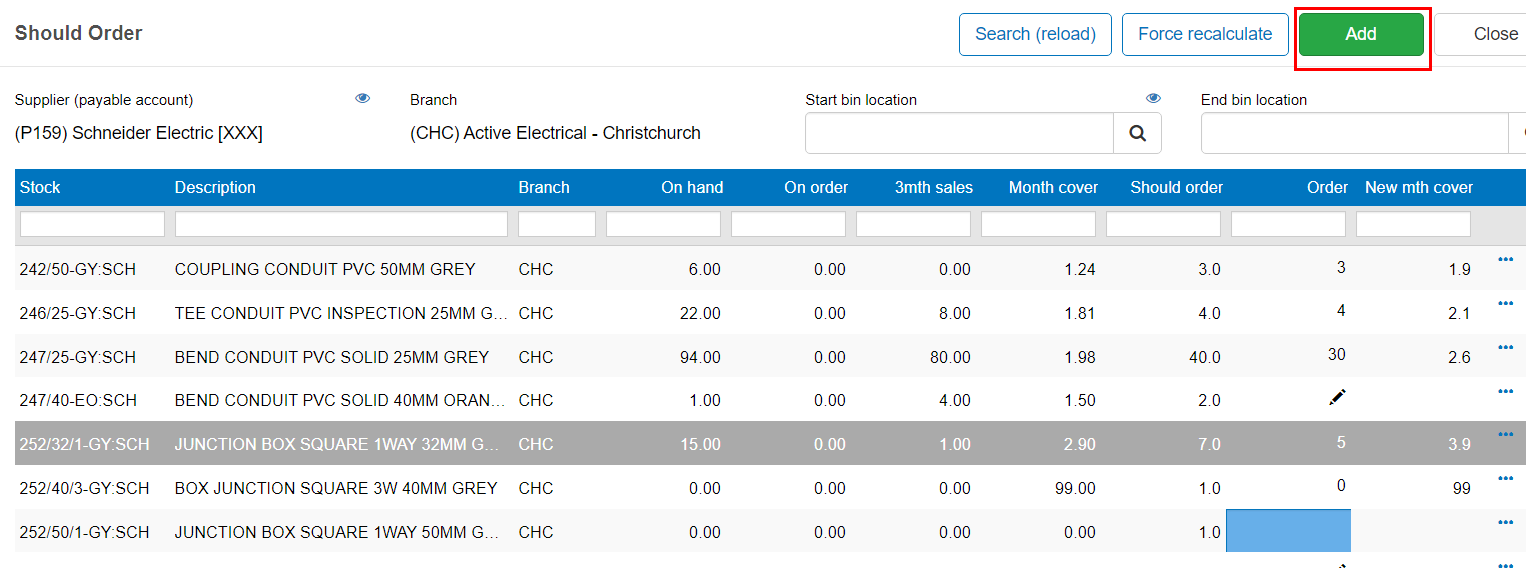Screen dimensions: 1526x568
Task: Open three-dots menu for 246/25-GY:SCH row
Action: 1506,304
